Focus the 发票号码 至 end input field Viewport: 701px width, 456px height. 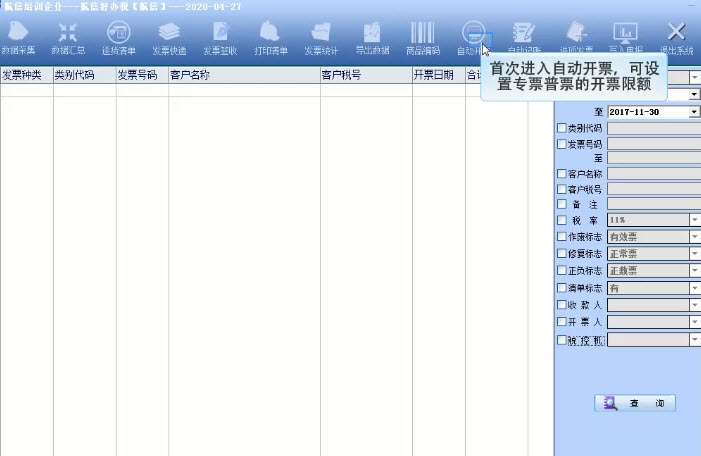(x=654, y=158)
